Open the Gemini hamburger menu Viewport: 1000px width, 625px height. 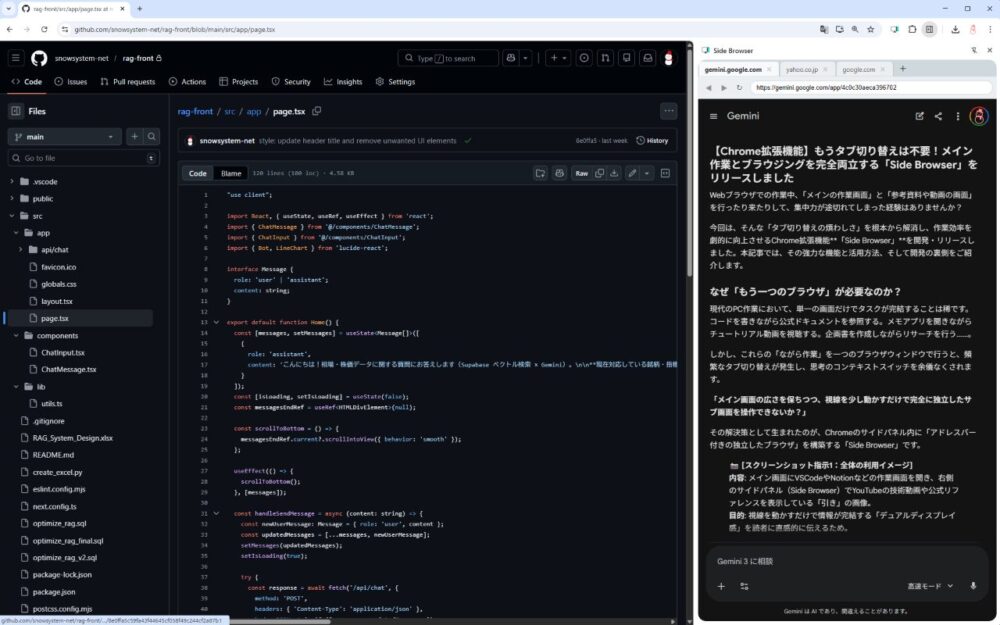[713, 116]
